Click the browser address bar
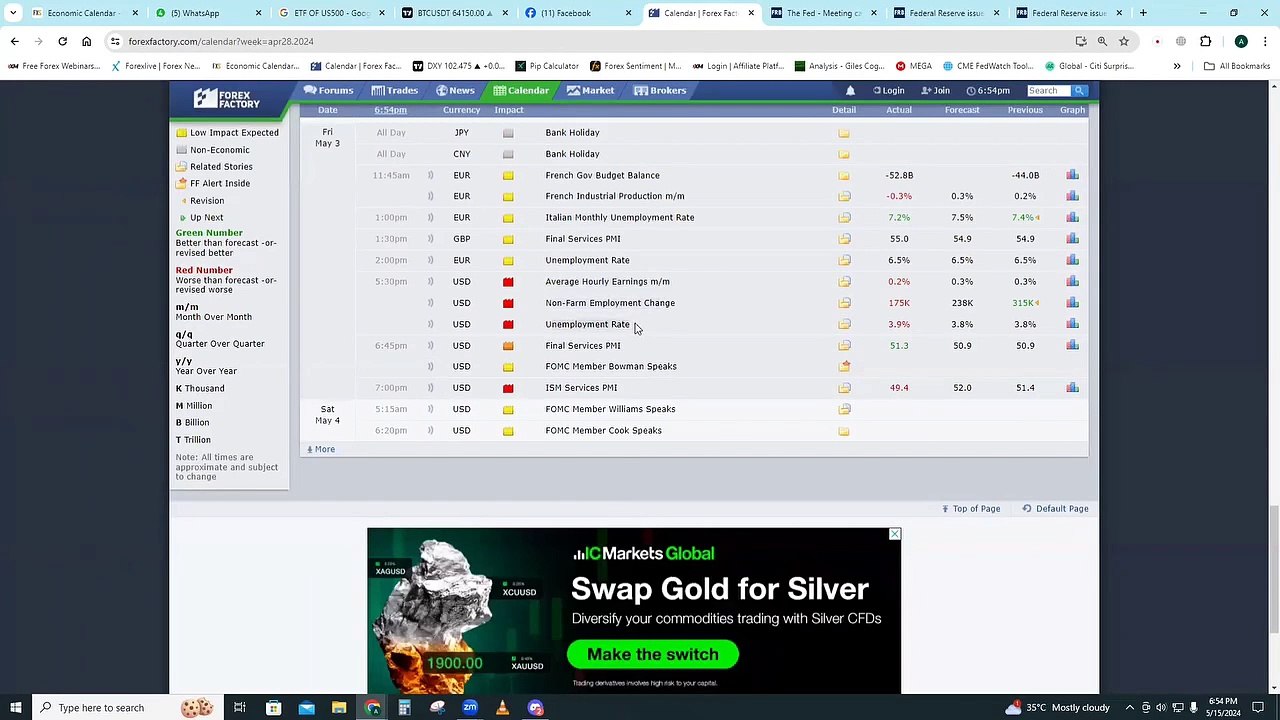The height and width of the screenshot is (720, 1280). [x=590, y=41]
